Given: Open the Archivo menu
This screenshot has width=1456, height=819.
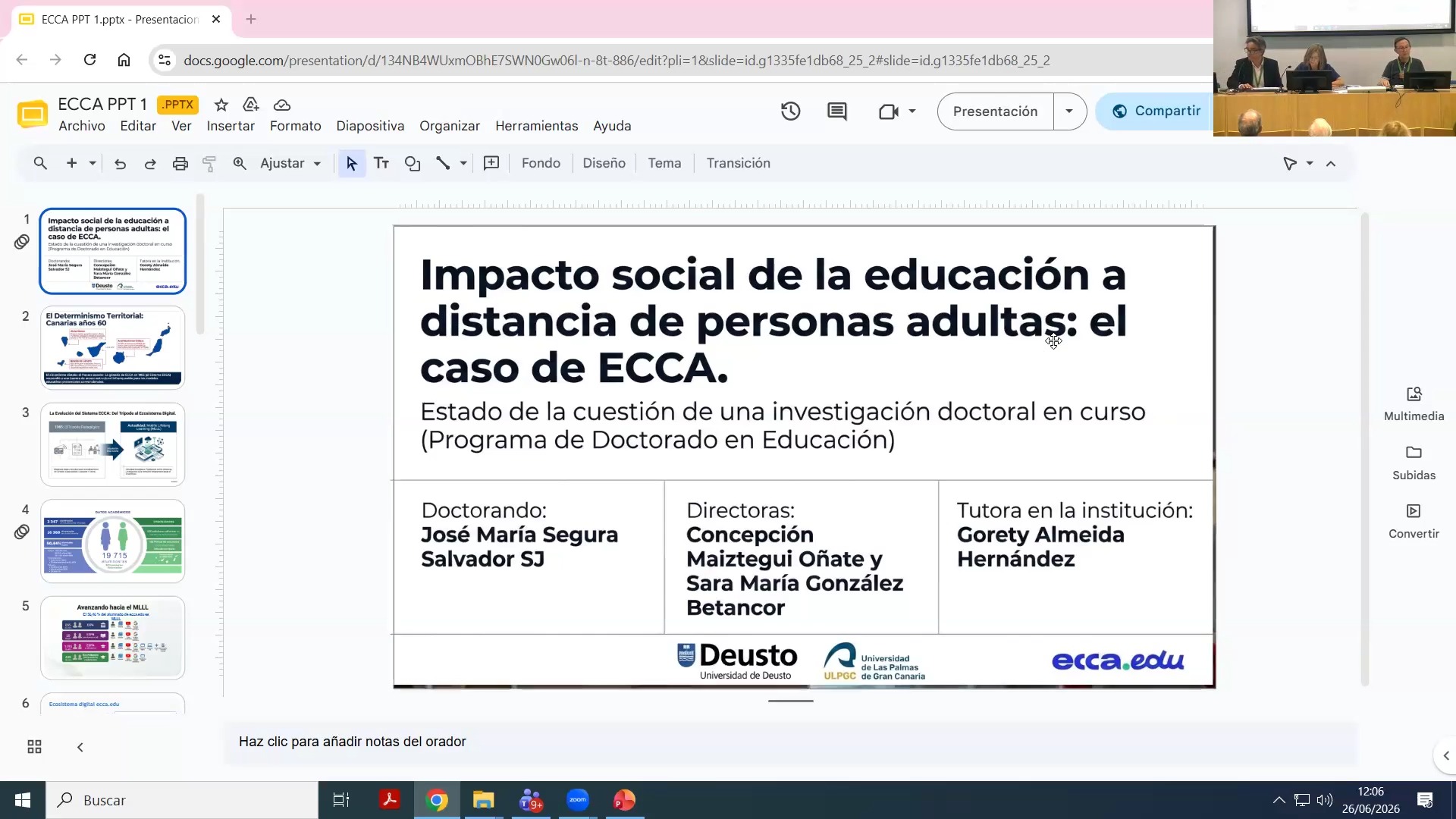Looking at the screenshot, I should coord(82,126).
